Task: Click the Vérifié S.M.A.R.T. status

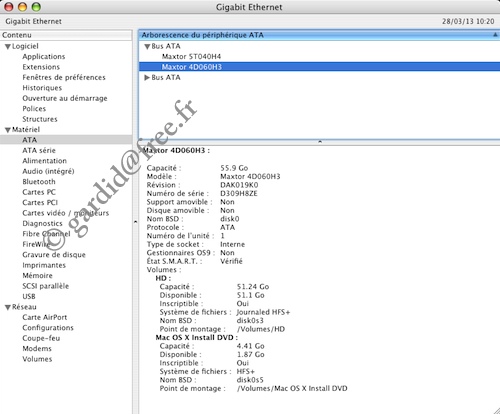Action: 231,261
